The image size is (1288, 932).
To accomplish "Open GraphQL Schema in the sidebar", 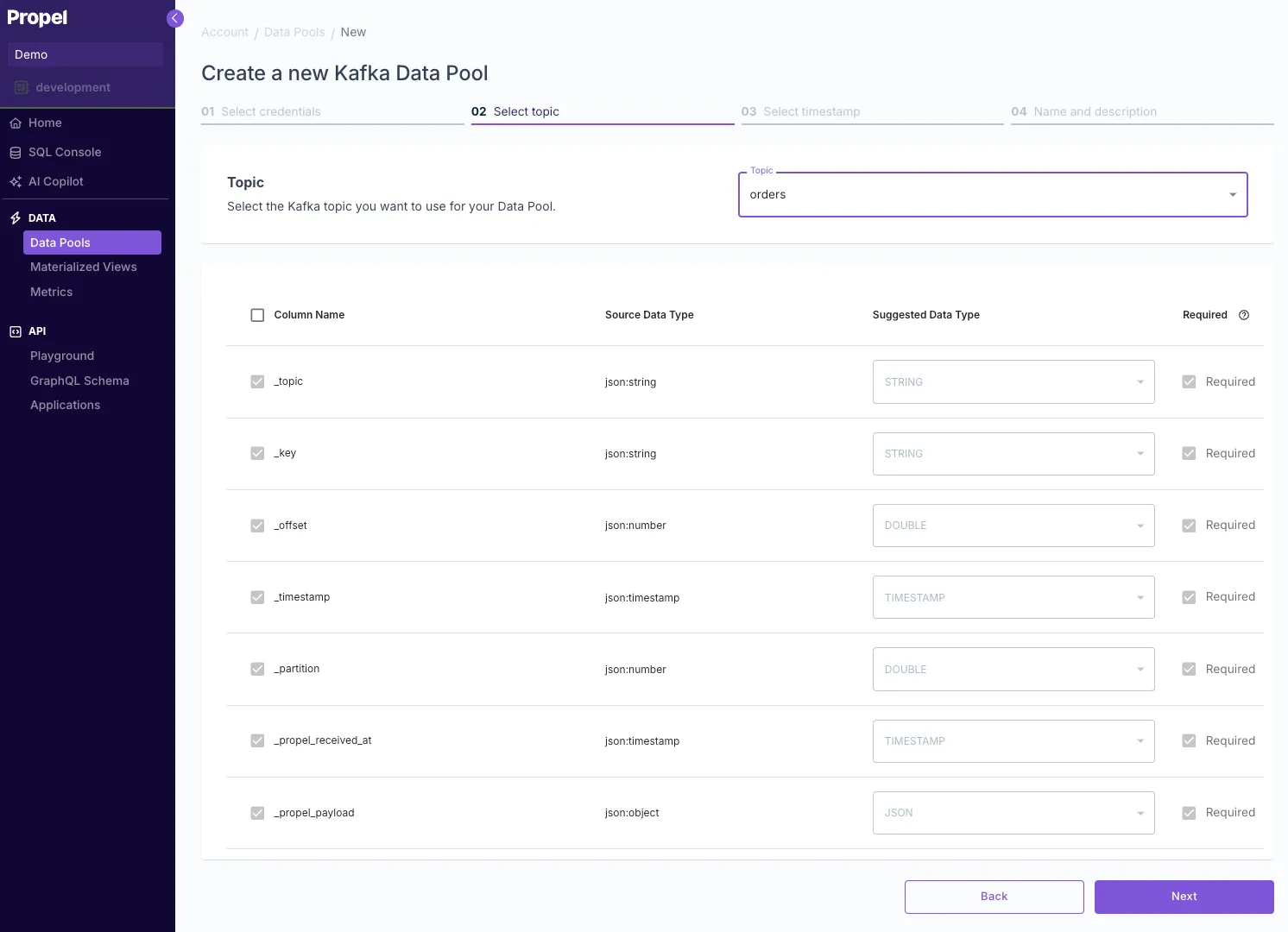I will pyautogui.click(x=79, y=381).
